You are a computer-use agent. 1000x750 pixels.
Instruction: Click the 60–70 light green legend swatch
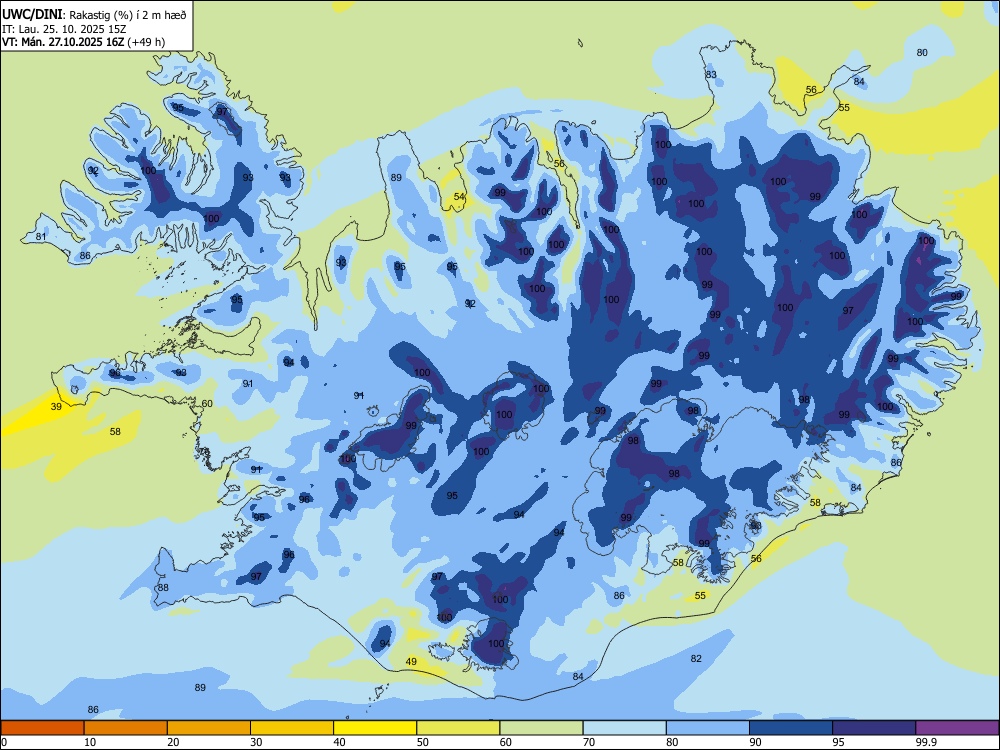click(541, 728)
